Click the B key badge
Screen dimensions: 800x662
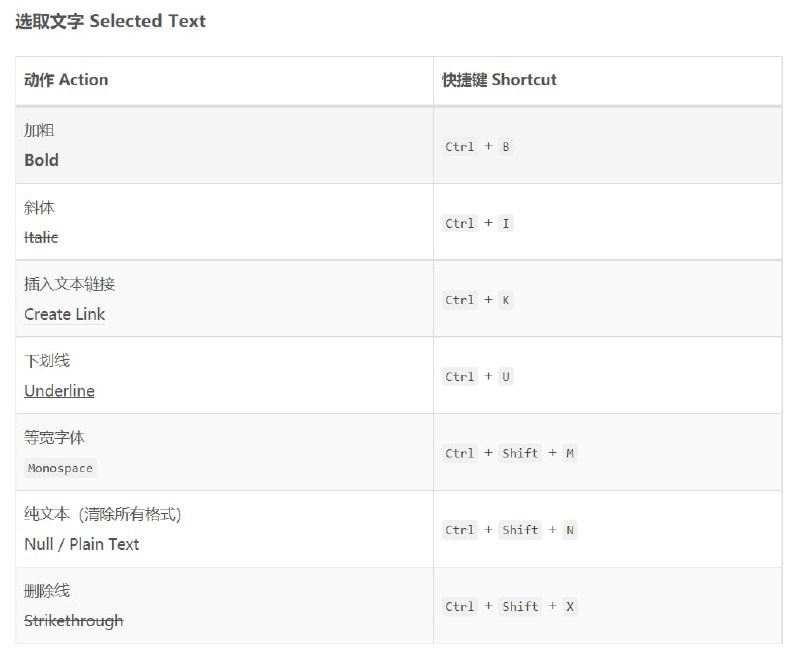pyautogui.click(x=506, y=147)
